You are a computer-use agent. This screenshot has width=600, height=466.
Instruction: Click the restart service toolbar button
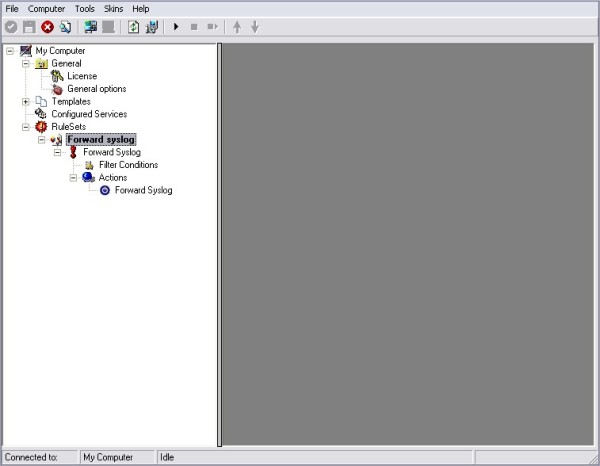pyautogui.click(x=212, y=27)
